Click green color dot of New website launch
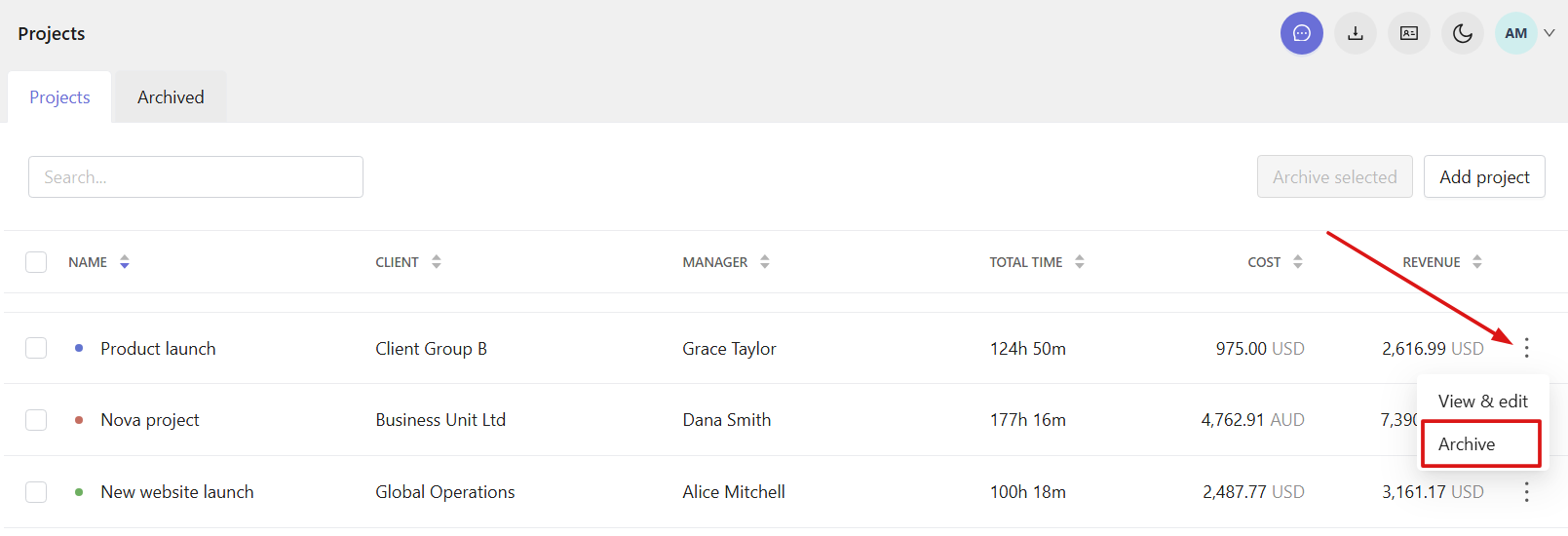This screenshot has height=536, width=1568. 79,492
